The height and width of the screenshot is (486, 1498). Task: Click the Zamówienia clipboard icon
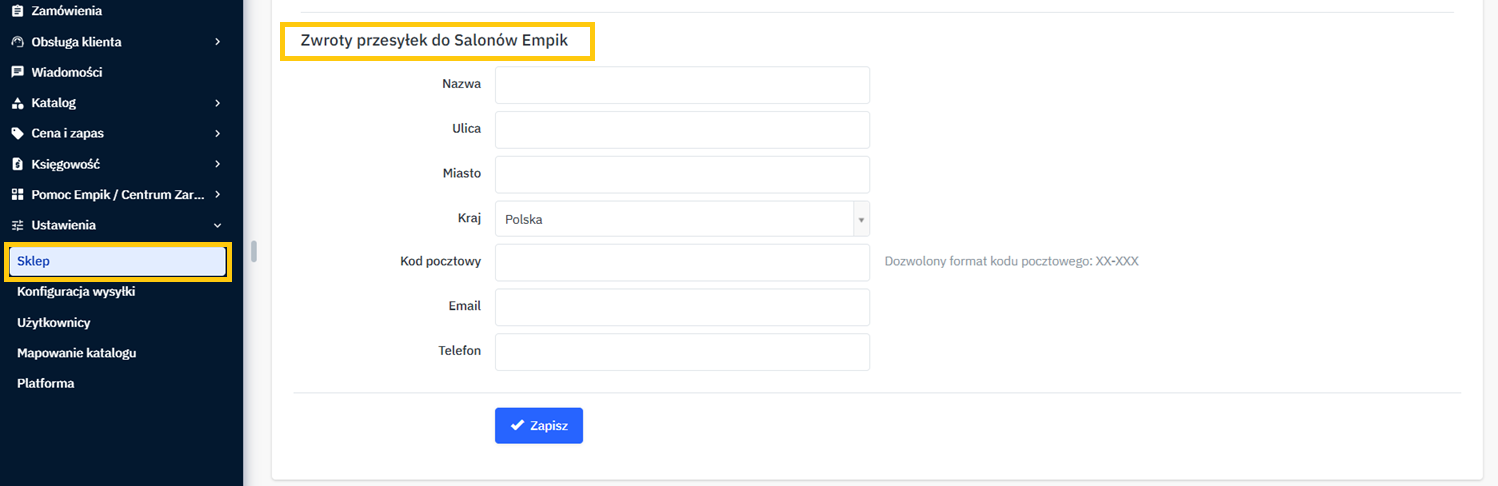(x=17, y=11)
